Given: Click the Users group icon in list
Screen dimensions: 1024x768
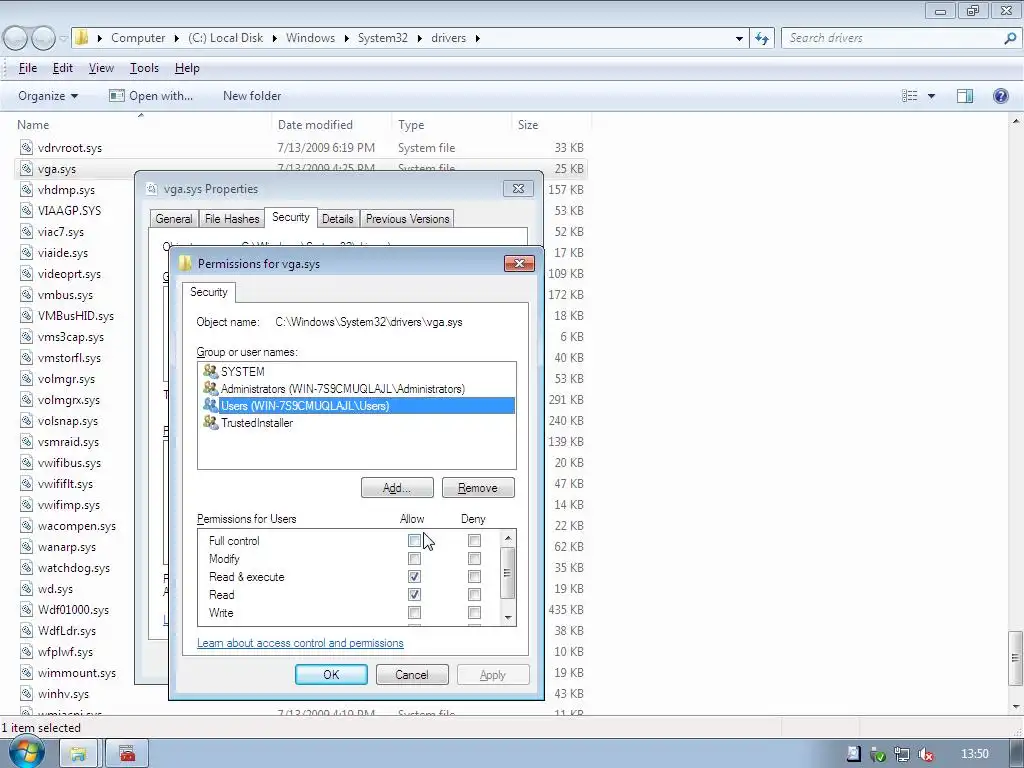Looking at the screenshot, I should (210, 405).
